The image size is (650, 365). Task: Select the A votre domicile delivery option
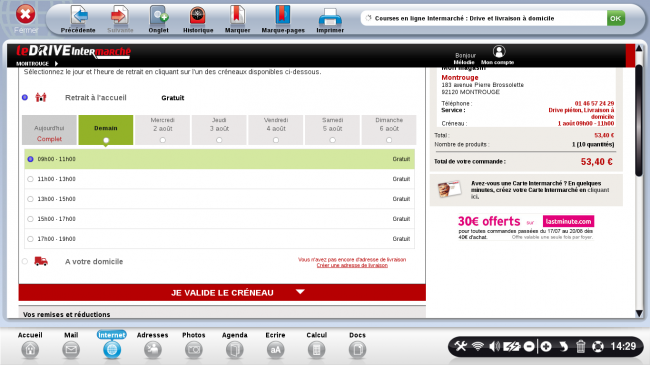(25, 261)
